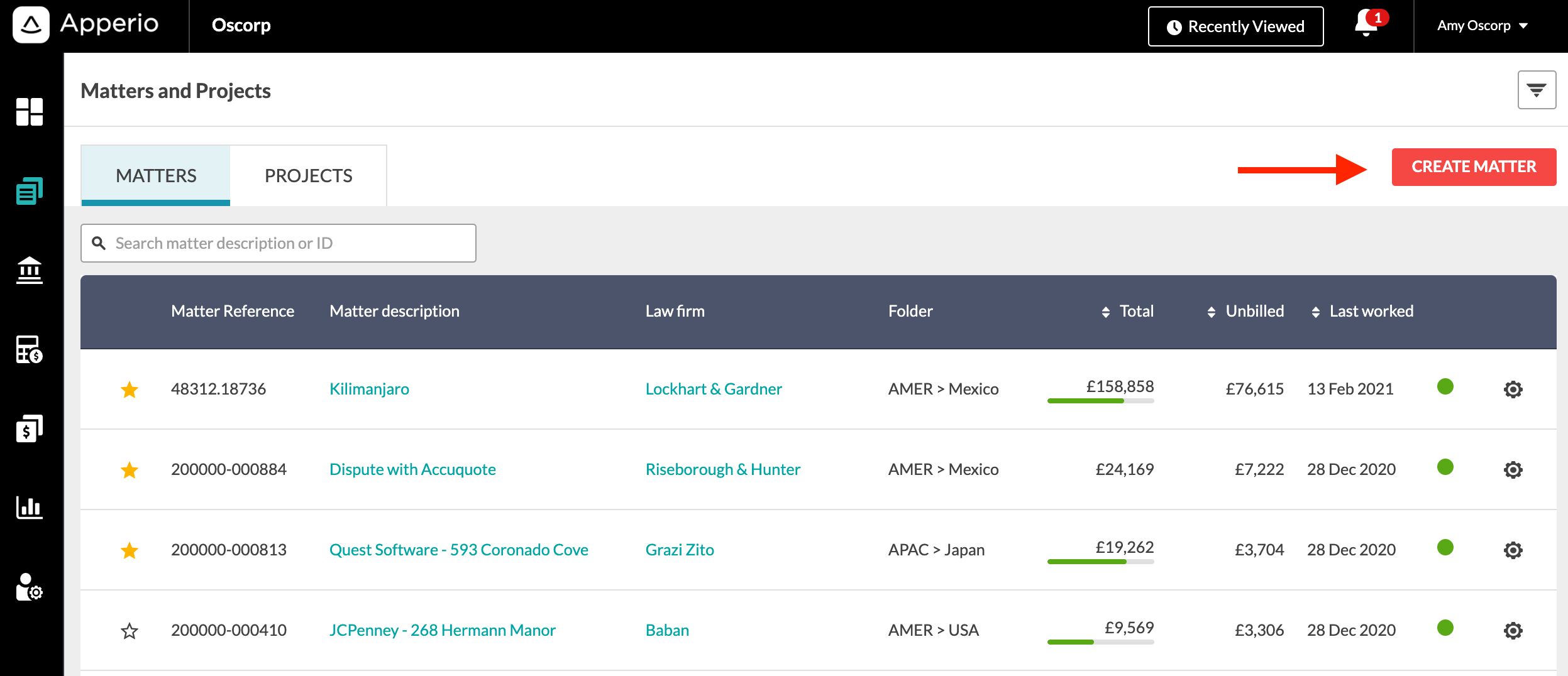Click green status dot for Quest Software
Image resolution: width=1568 pixels, height=676 pixels.
pyautogui.click(x=1445, y=547)
